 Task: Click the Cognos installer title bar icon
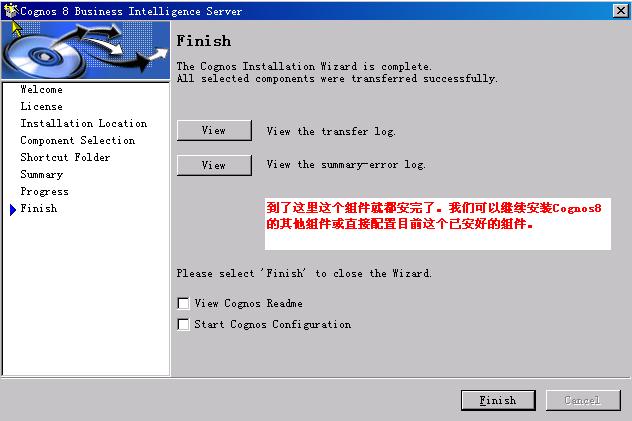(10, 10)
